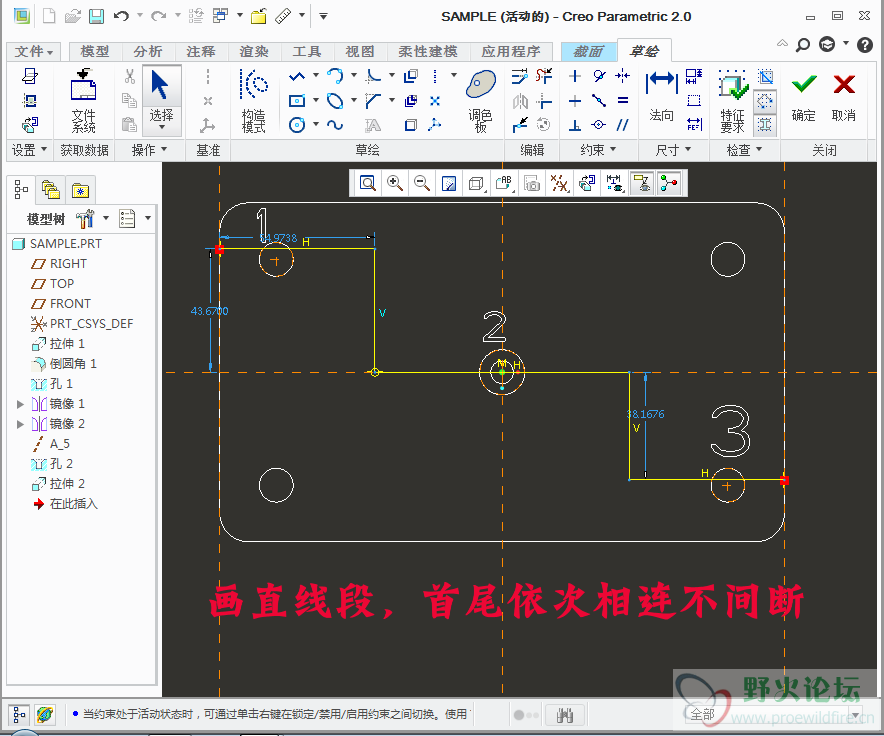Expand the 镜像 1 tree node
The image size is (884, 736).
pos(20,404)
